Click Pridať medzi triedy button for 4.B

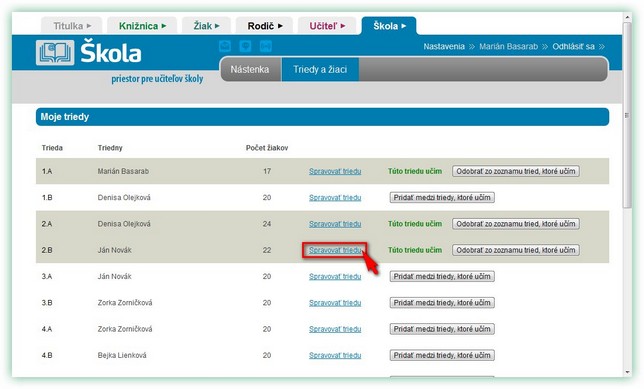click(442, 355)
